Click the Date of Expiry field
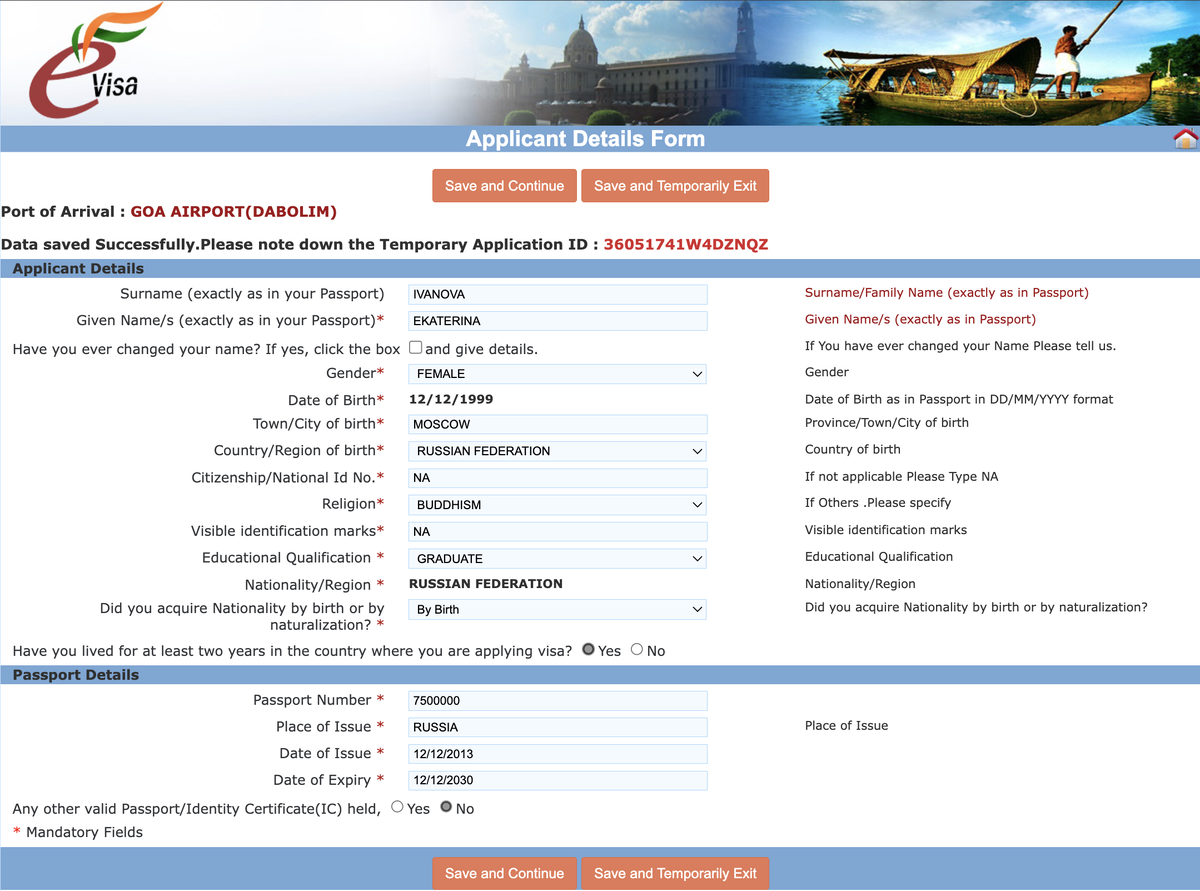The image size is (1200, 891). pos(558,781)
